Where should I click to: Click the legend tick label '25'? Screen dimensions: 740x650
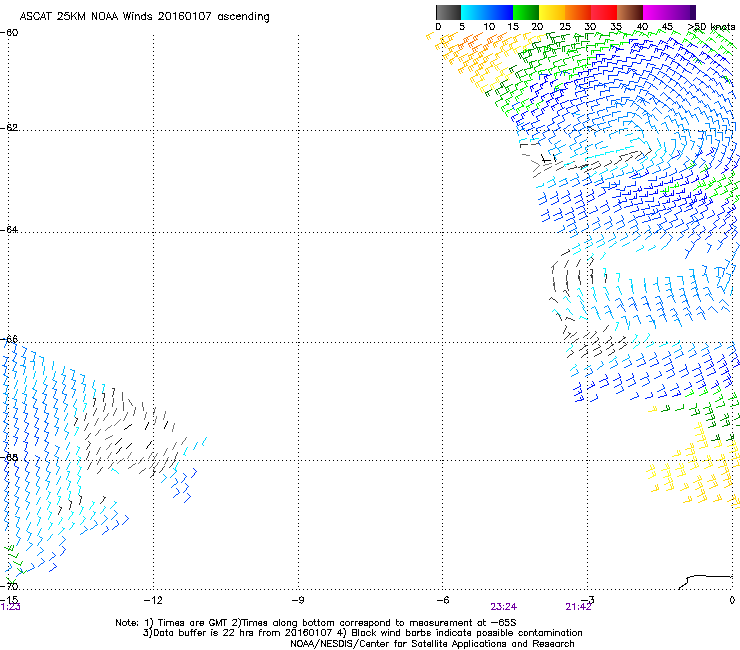pos(565,27)
